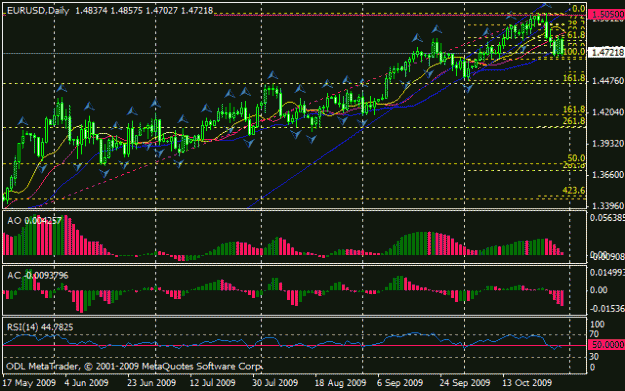Select the pink 50.0000 RSI level label
Viewport: 625px width, 391px height.
[x=606, y=345]
